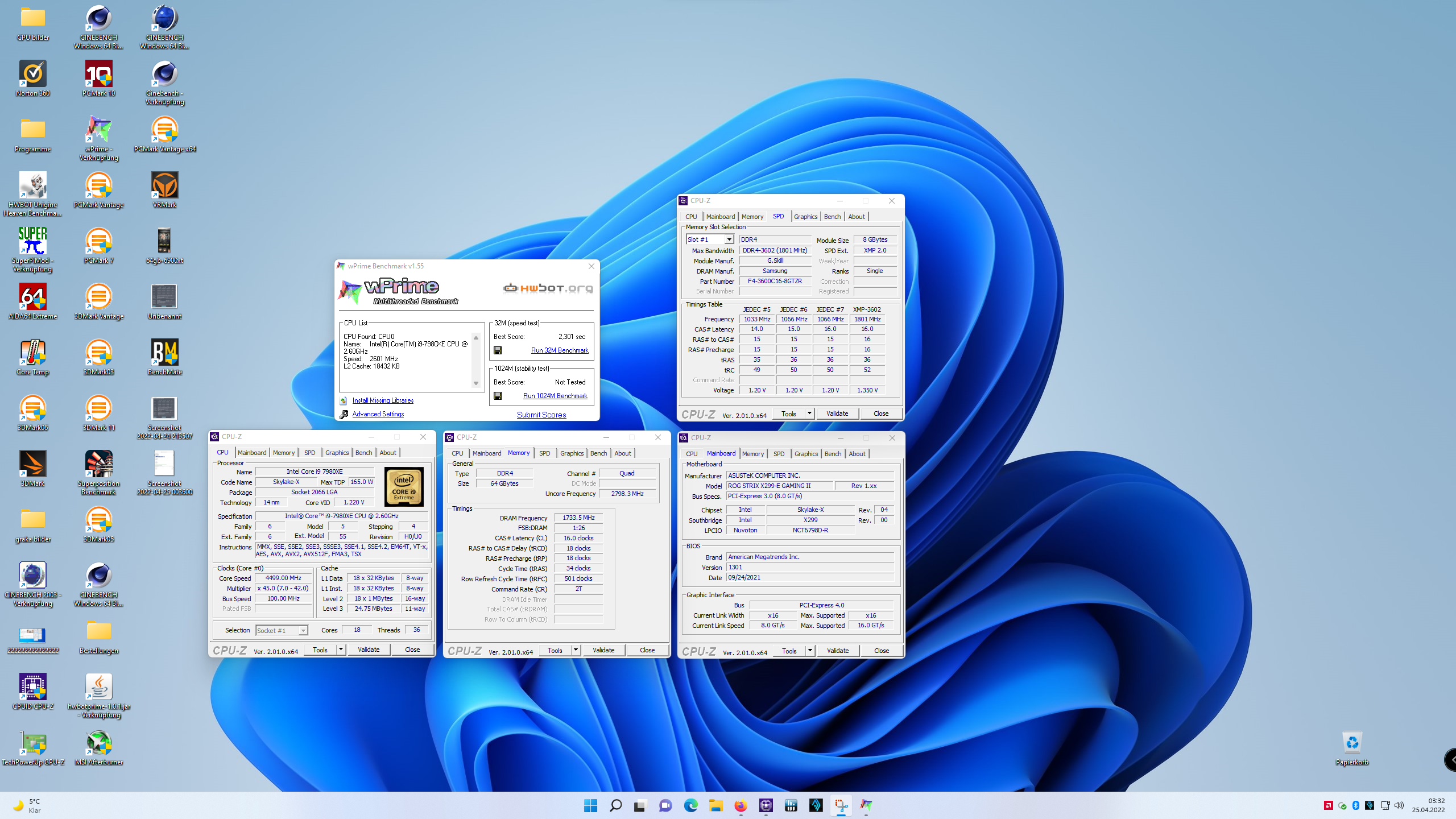Open File Explorer in taskbar

(x=715, y=805)
